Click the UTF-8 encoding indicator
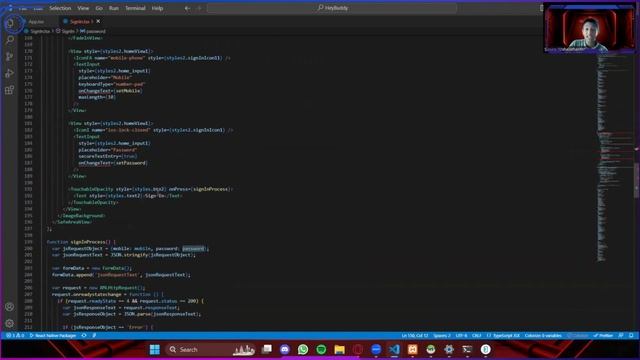The width and height of the screenshot is (640, 360). tap(461, 336)
